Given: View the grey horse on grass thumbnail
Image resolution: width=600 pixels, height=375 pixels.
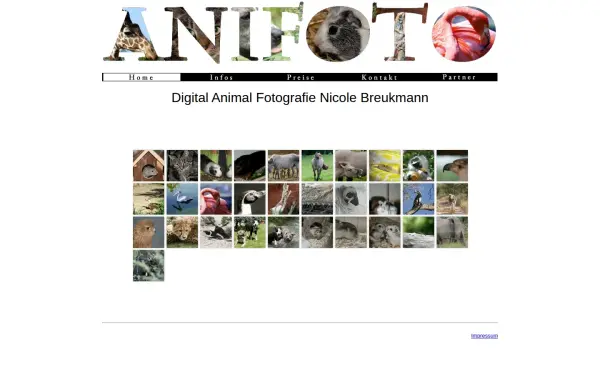Looking at the screenshot, I should 317,165.
